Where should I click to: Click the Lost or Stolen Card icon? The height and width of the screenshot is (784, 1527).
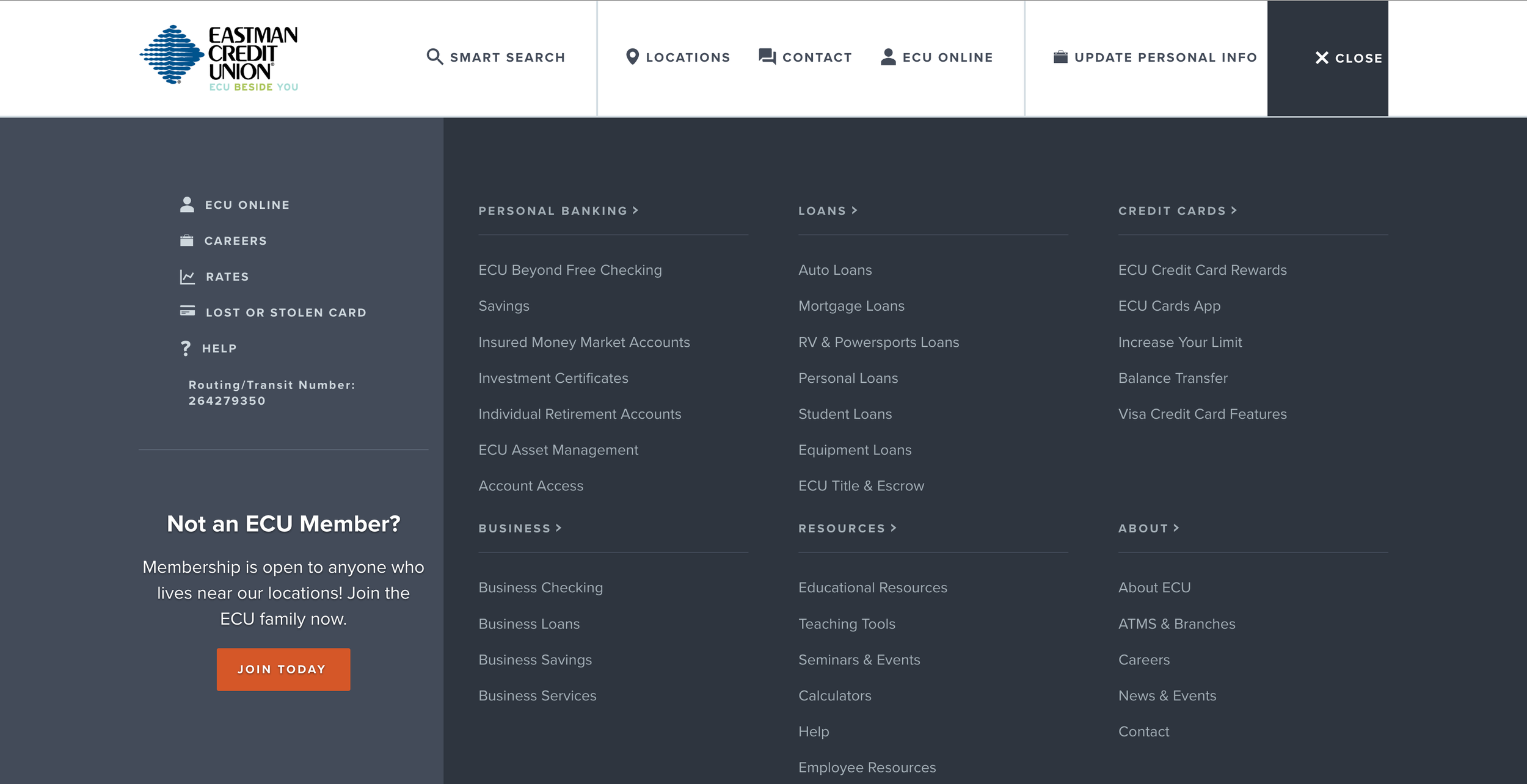(x=188, y=311)
